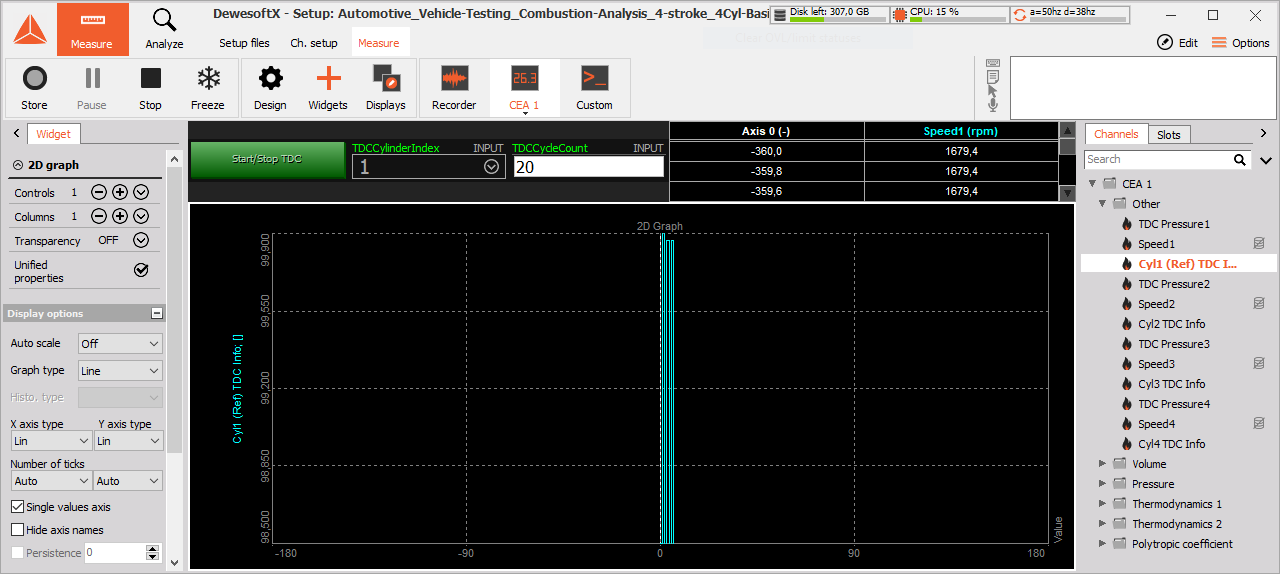Click the Store record icon
The height and width of the screenshot is (574, 1280).
34,79
